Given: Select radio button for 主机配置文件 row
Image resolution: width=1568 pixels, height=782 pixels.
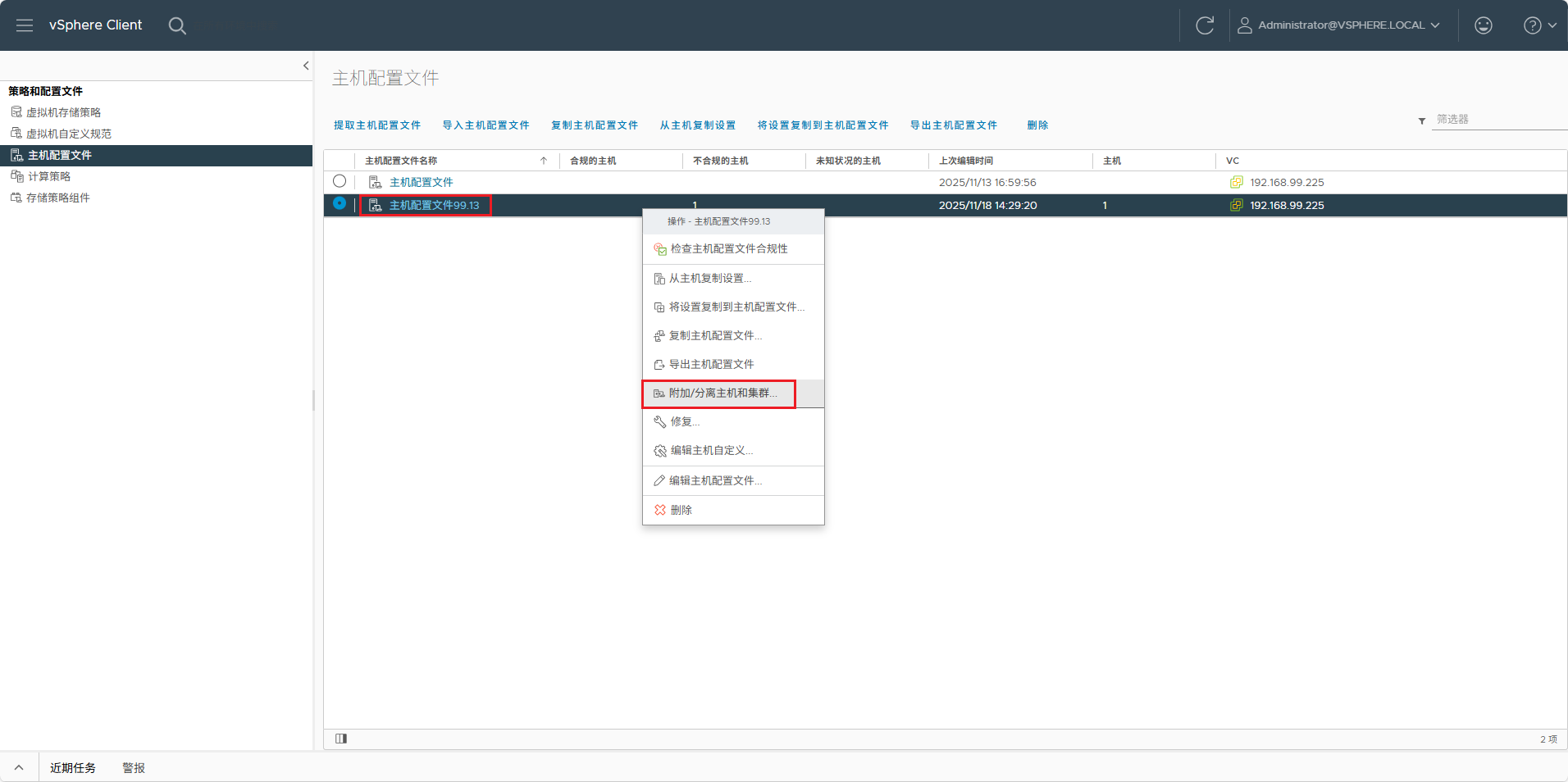Looking at the screenshot, I should pyautogui.click(x=340, y=181).
